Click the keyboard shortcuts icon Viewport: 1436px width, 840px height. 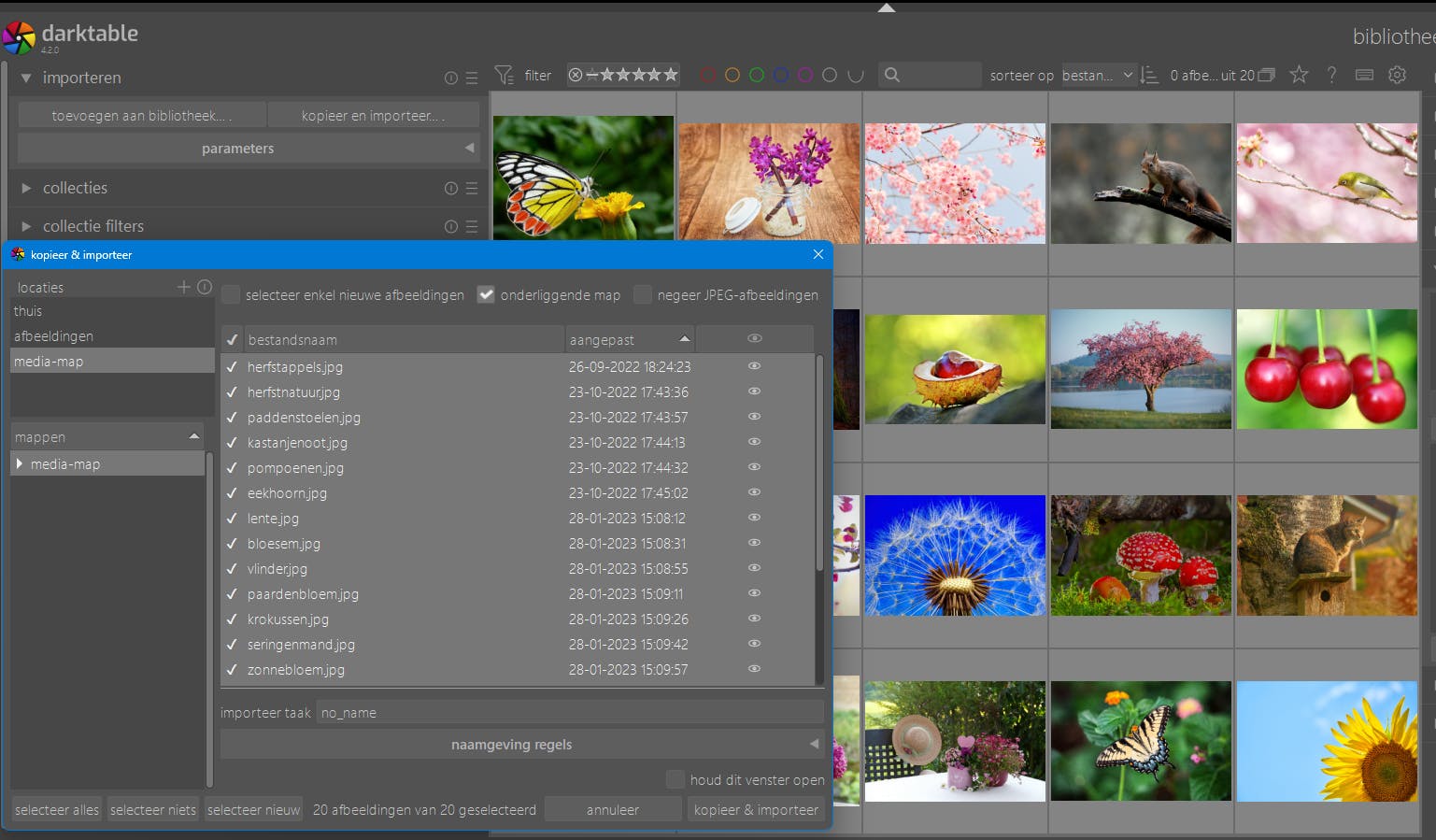1364,75
